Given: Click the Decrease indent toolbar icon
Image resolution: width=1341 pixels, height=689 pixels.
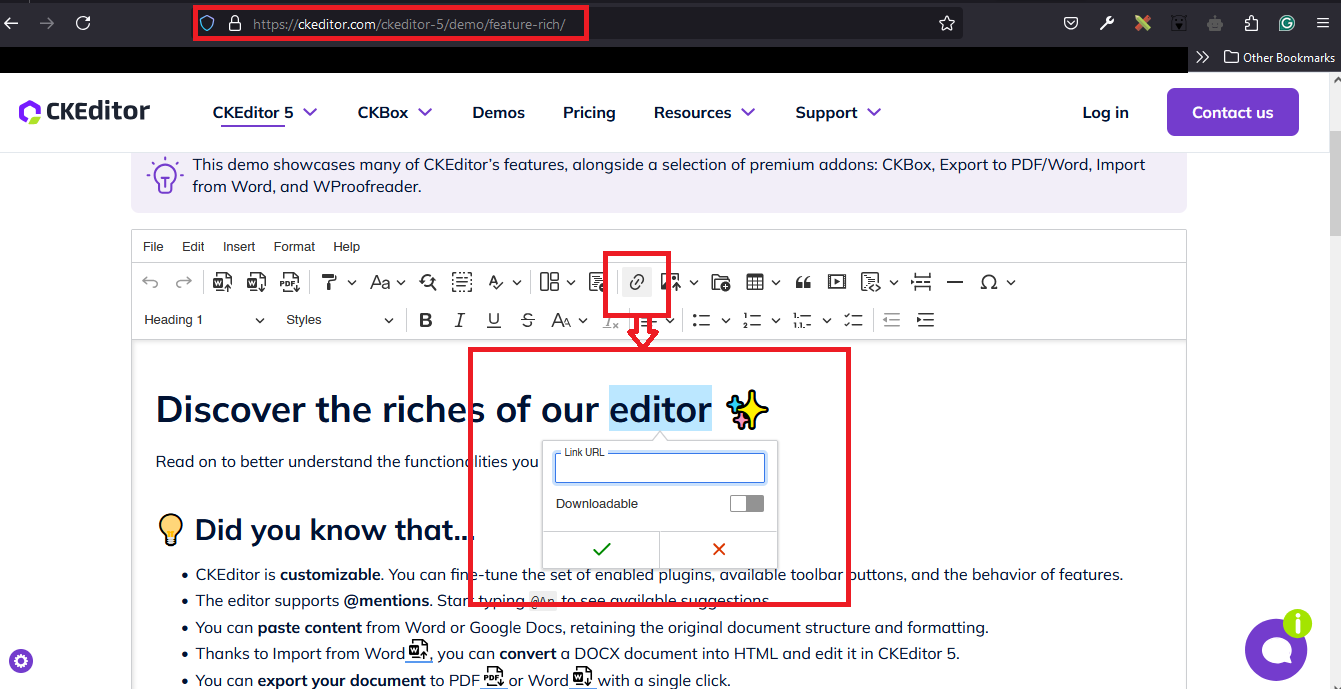Looking at the screenshot, I should tap(892, 320).
